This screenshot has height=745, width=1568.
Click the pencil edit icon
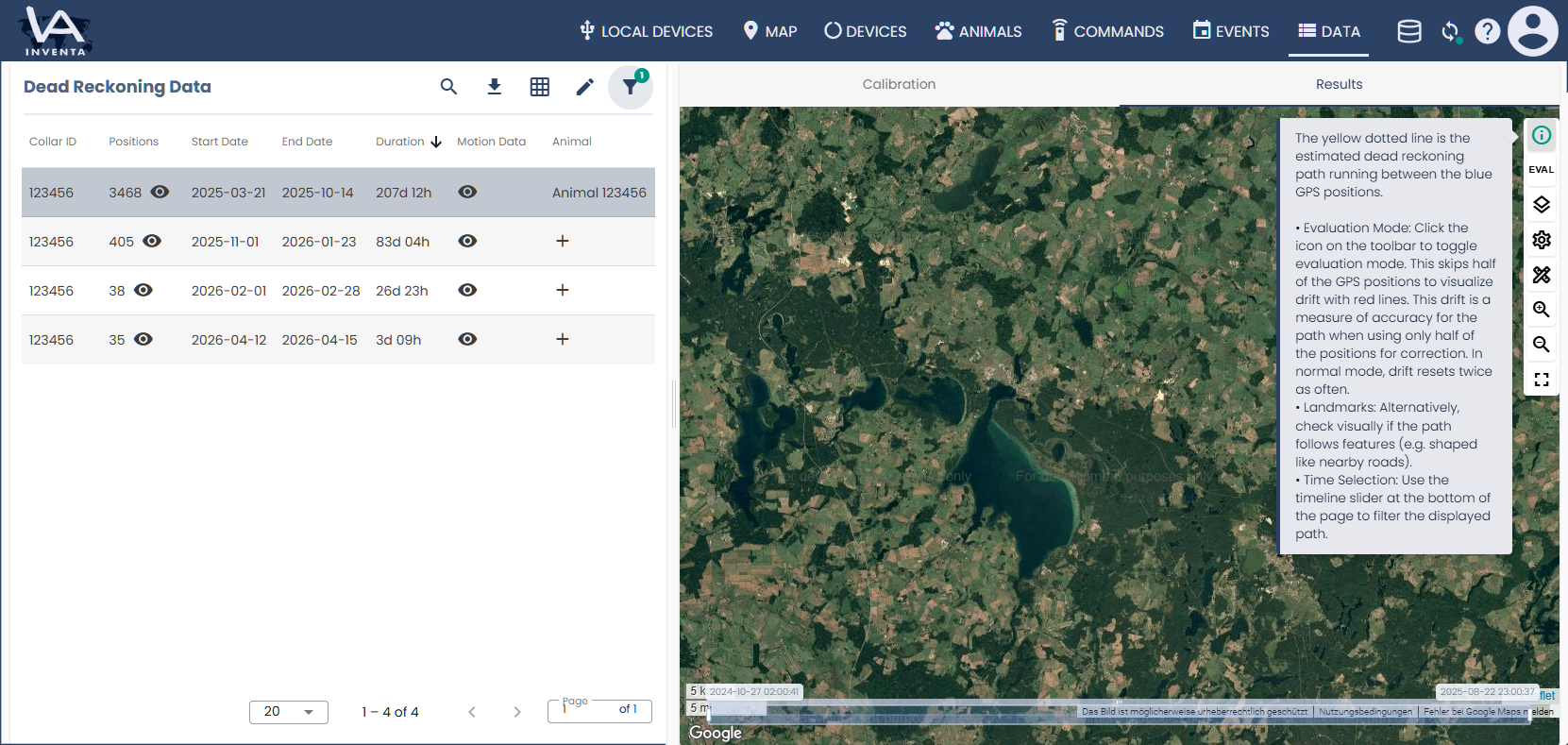coord(585,87)
